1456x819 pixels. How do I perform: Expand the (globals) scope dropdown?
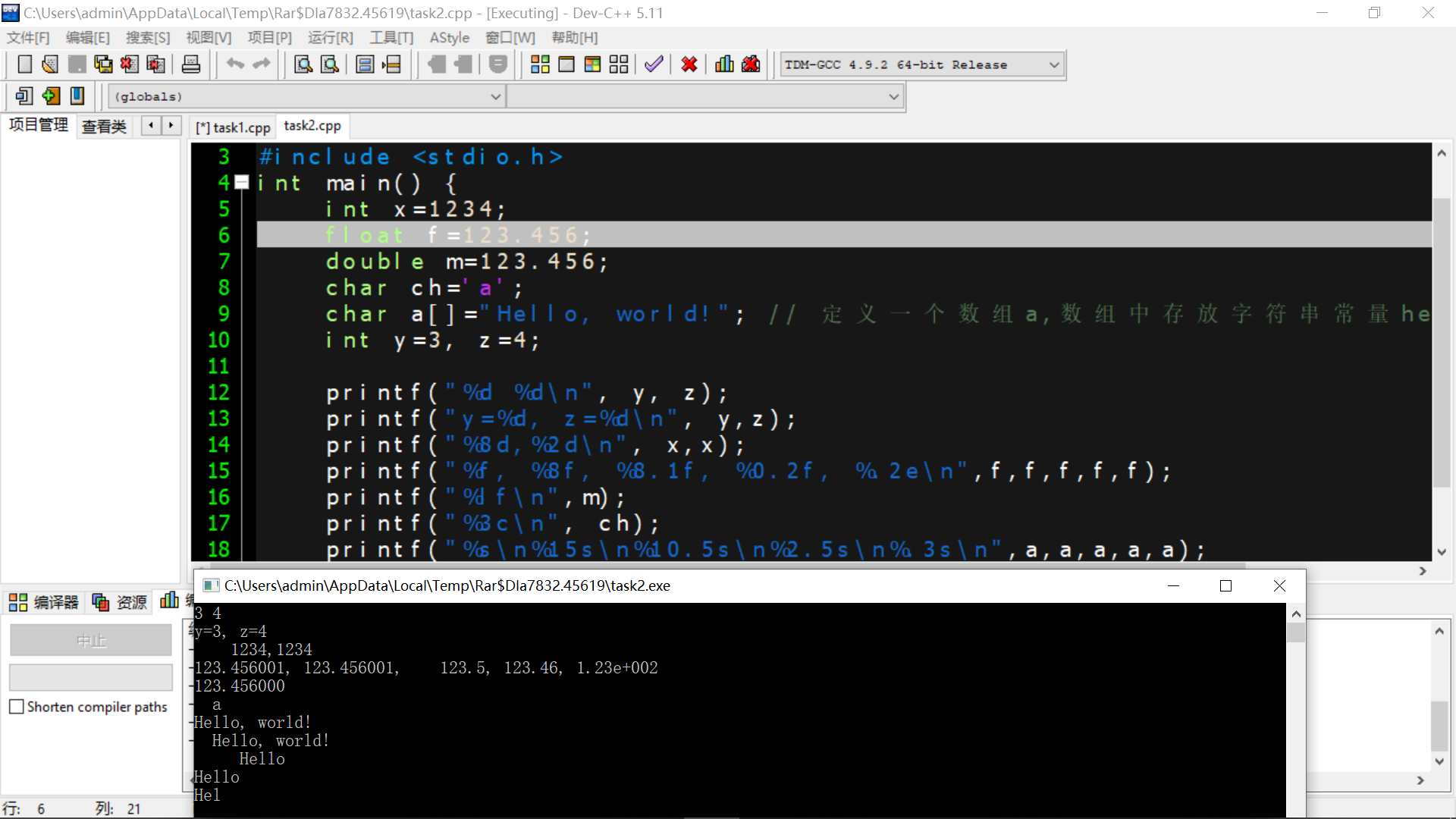(495, 96)
